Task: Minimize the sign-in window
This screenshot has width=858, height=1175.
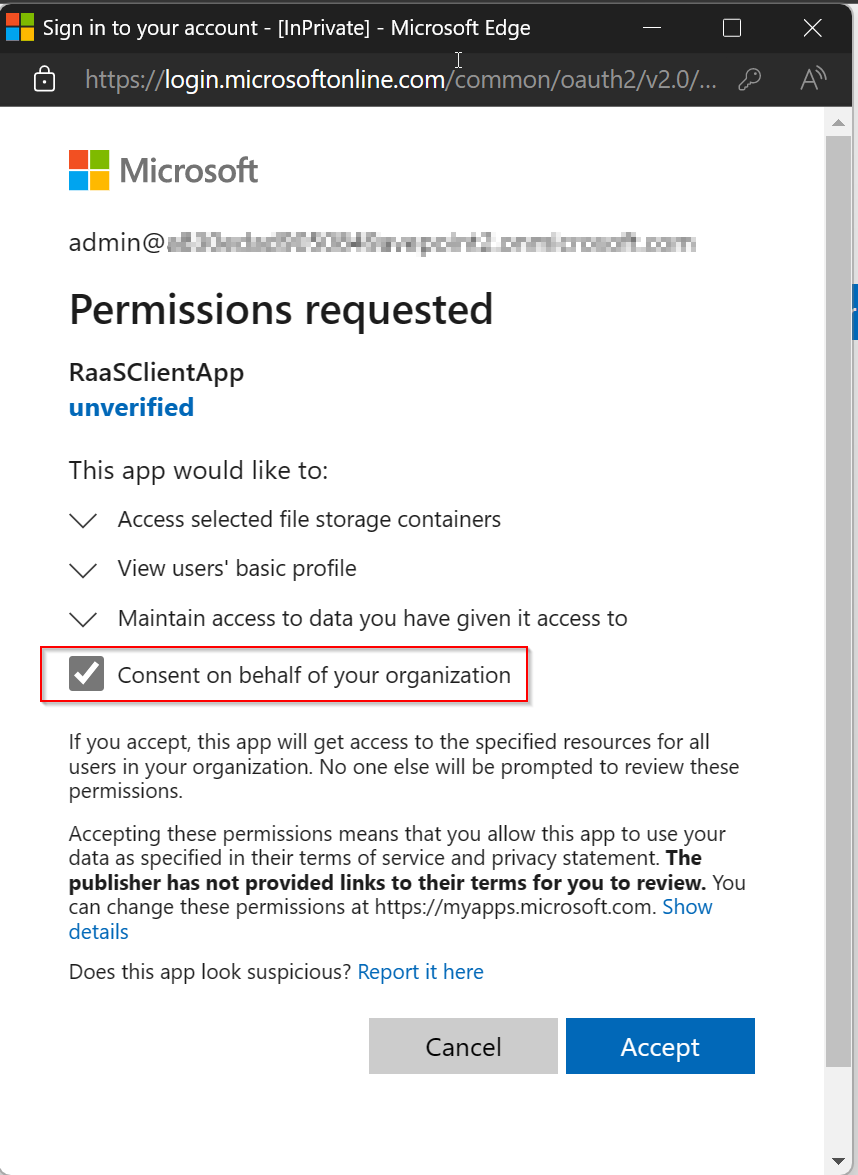Action: click(x=651, y=28)
